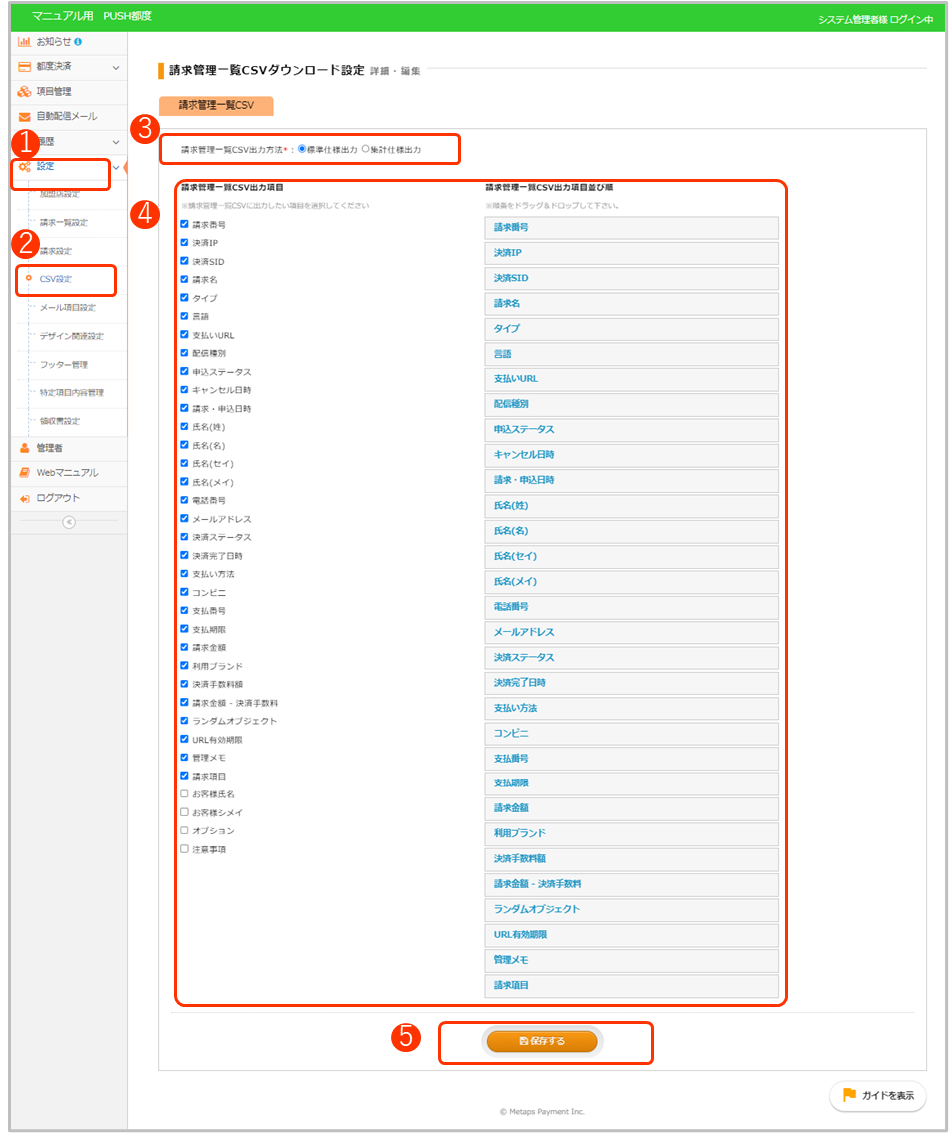Click the 管理者 user icon
Image resolution: width=949 pixels, height=1133 pixels.
pos(25,448)
